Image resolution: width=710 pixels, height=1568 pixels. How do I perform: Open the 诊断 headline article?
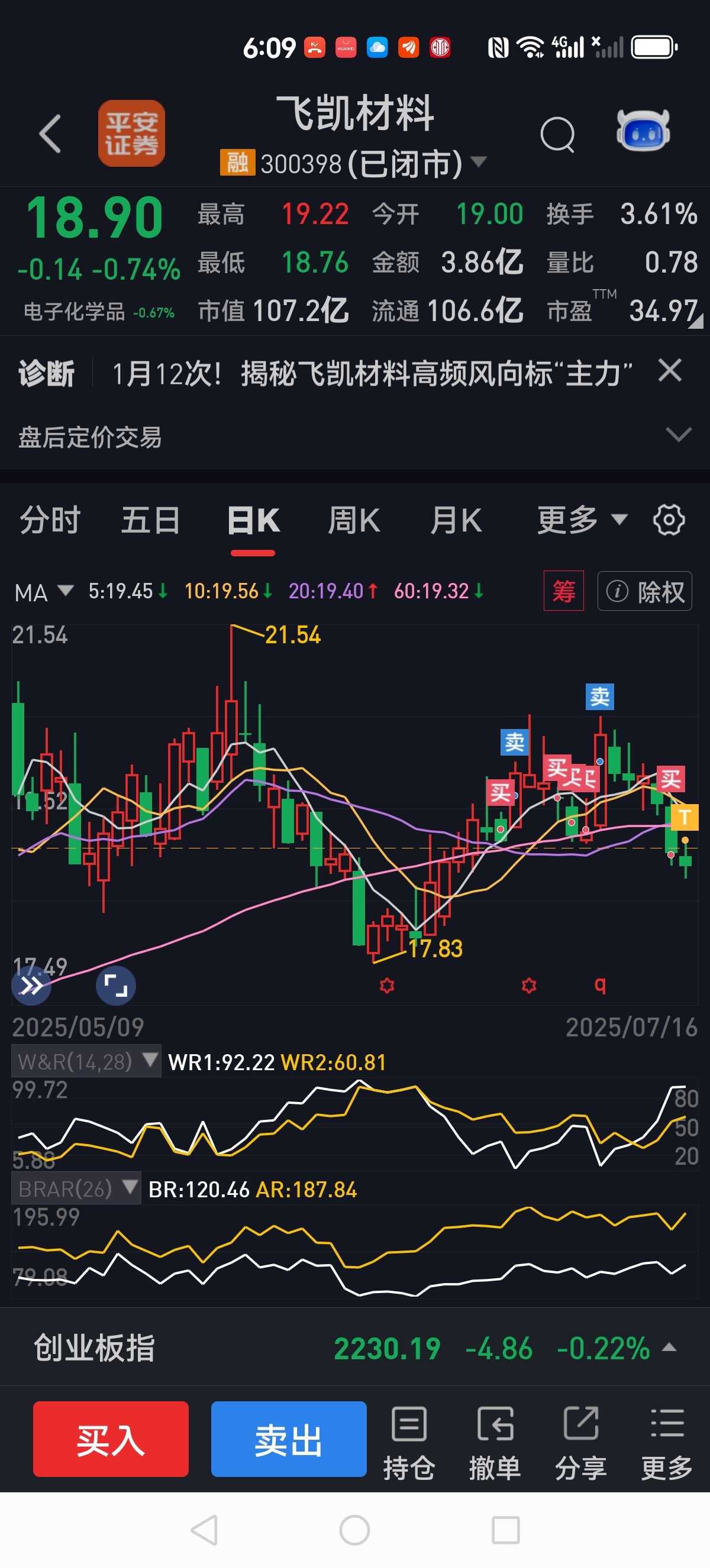pyautogui.click(x=372, y=373)
